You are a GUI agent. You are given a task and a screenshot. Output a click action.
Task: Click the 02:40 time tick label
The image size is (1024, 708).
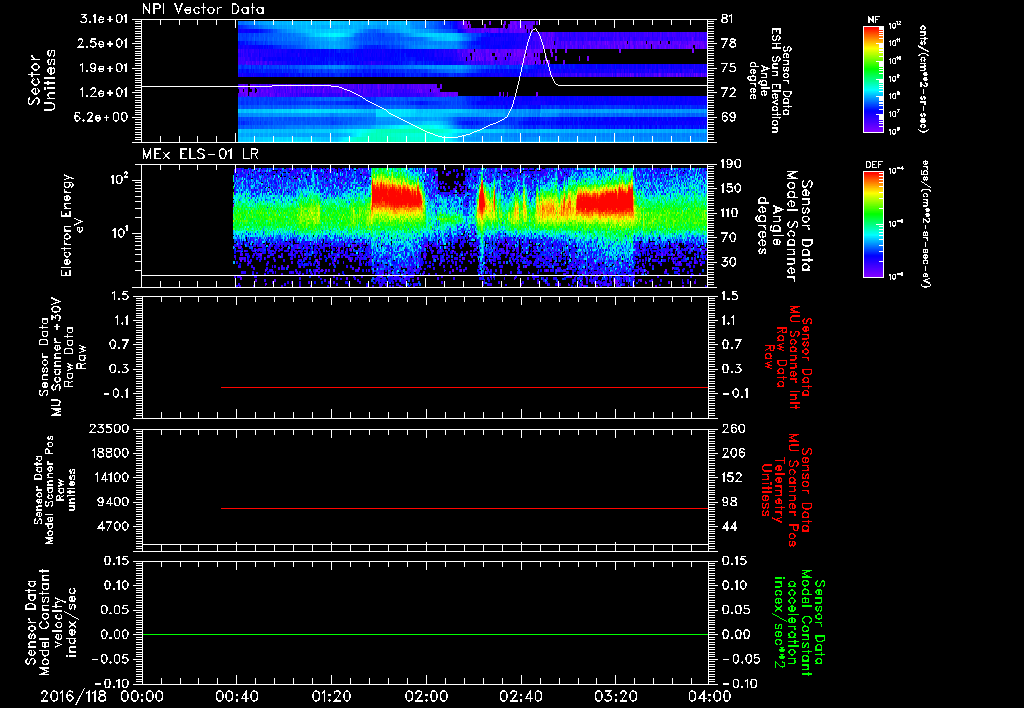tap(520, 696)
